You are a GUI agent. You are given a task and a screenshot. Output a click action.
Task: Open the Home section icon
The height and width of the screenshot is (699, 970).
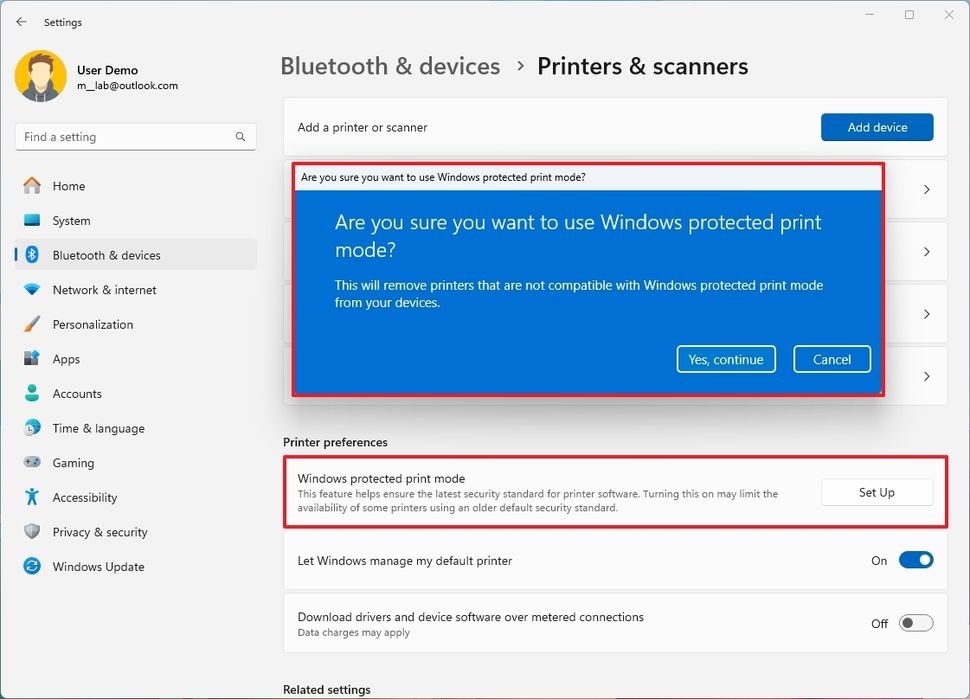tap(33, 186)
